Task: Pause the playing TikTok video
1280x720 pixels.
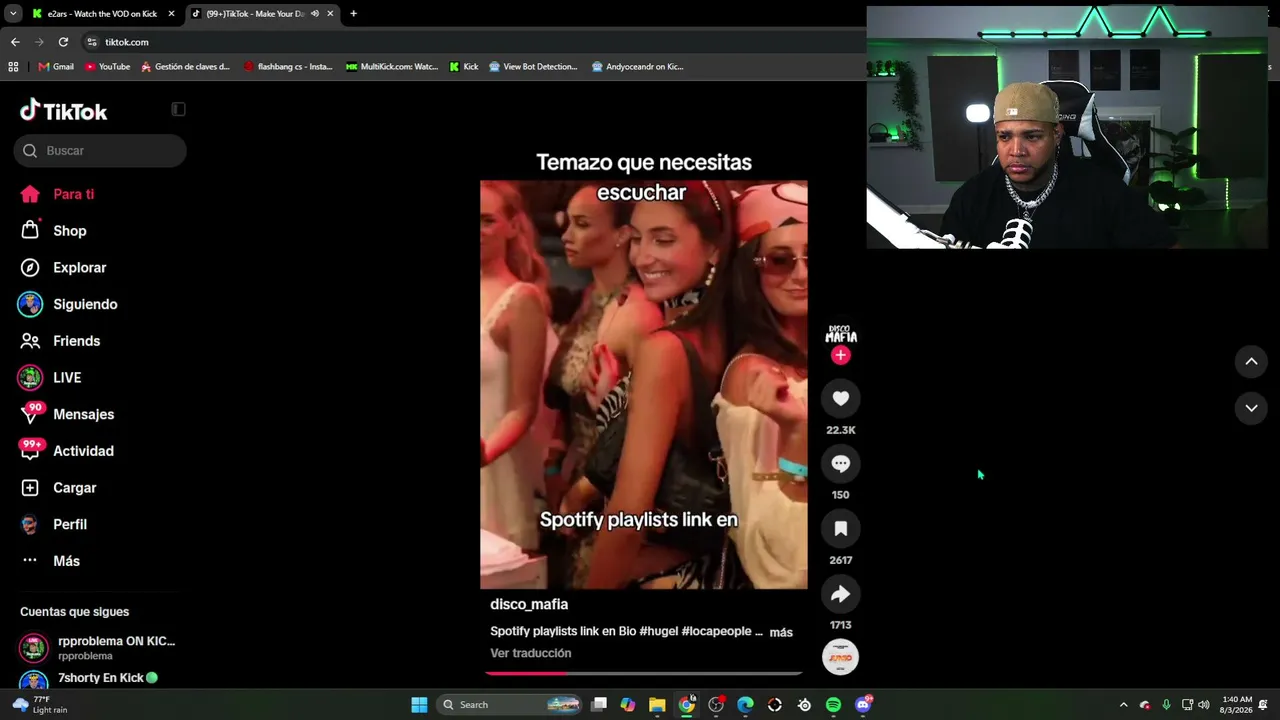Action: (x=644, y=385)
